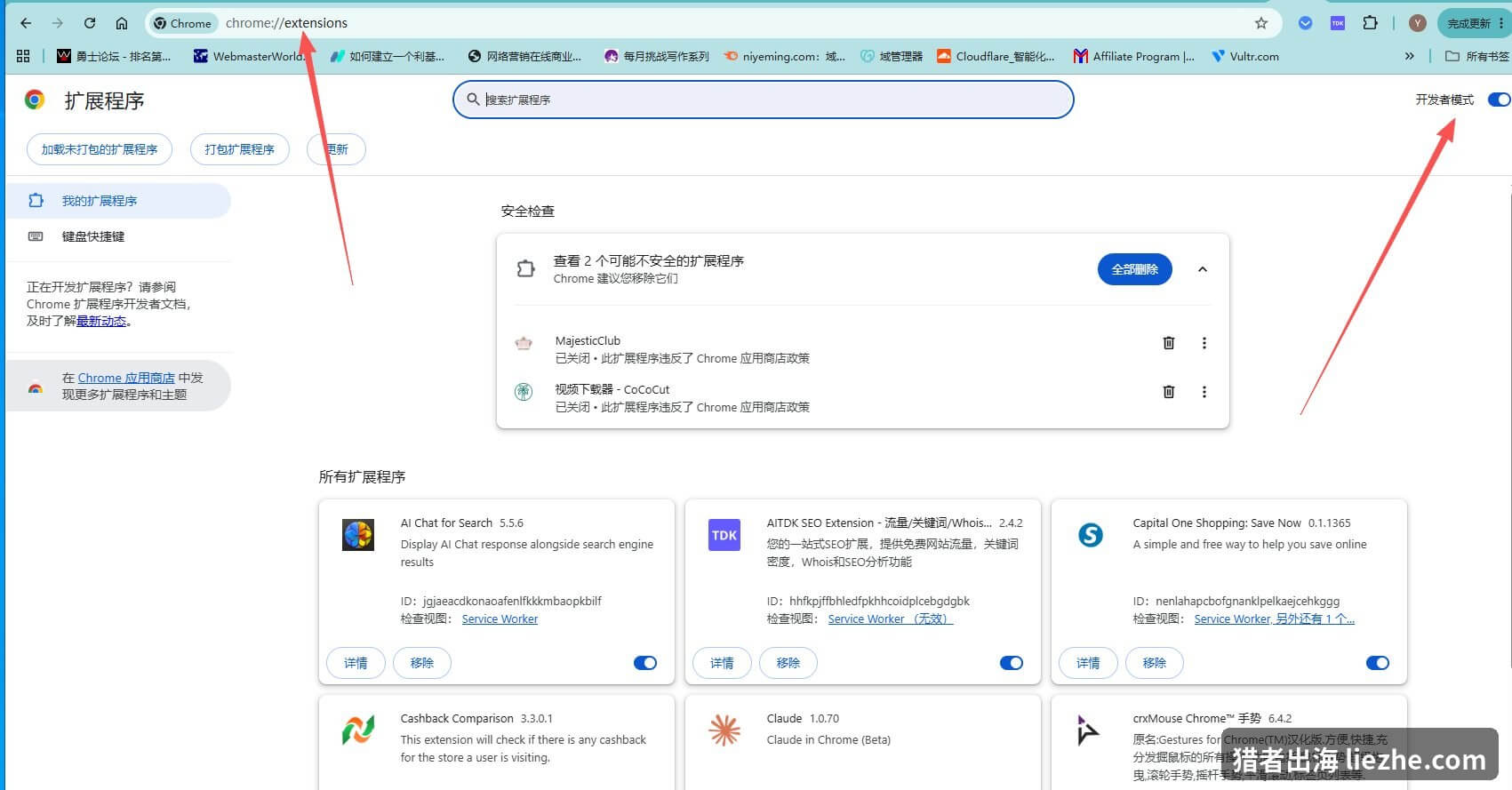The height and width of the screenshot is (790, 1512).
Task: Click 移除 for Capital One Shopping
Action: pyautogui.click(x=1155, y=663)
